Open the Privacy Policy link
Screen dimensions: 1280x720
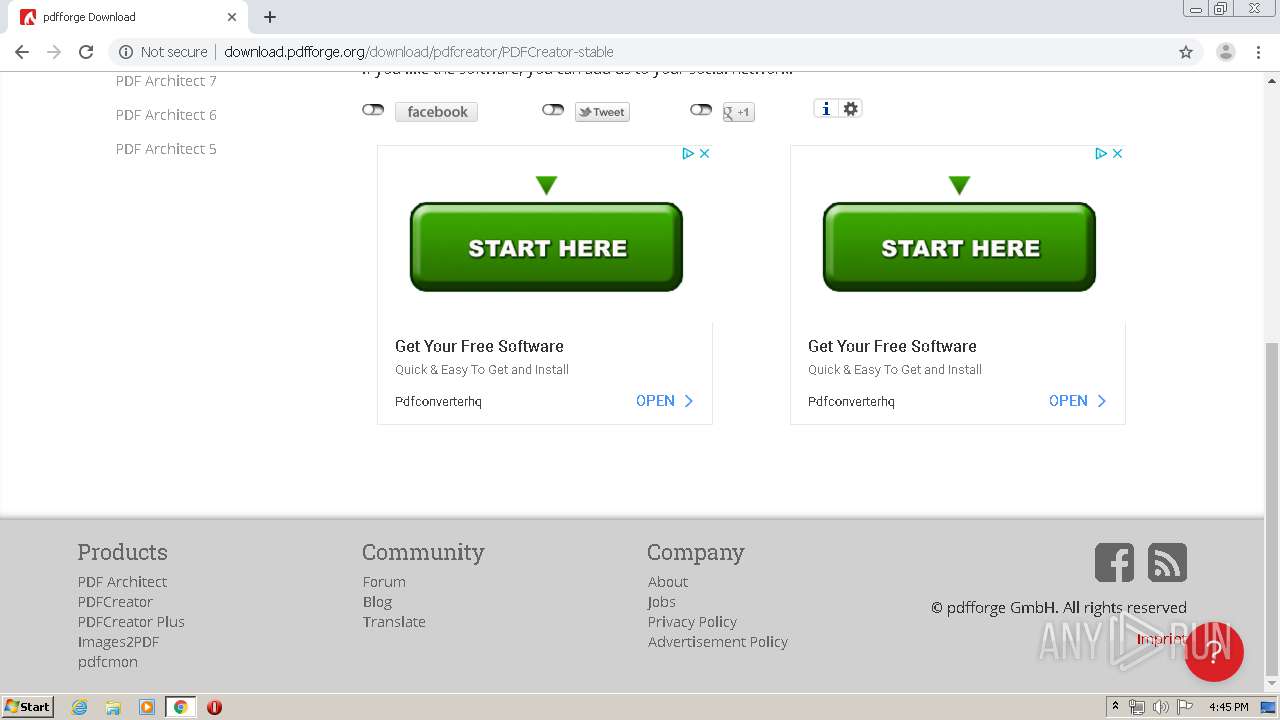pos(692,622)
